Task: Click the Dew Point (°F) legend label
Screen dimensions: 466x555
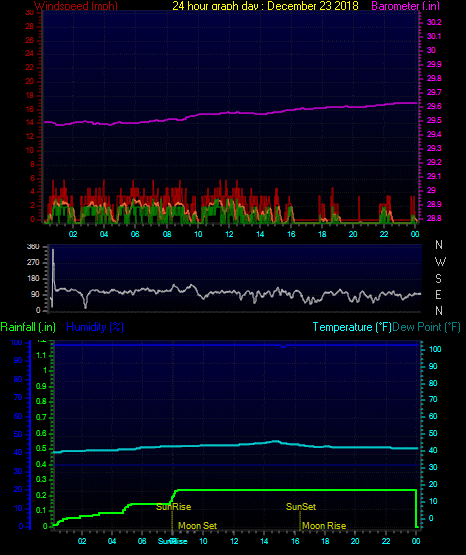Action: click(426, 327)
